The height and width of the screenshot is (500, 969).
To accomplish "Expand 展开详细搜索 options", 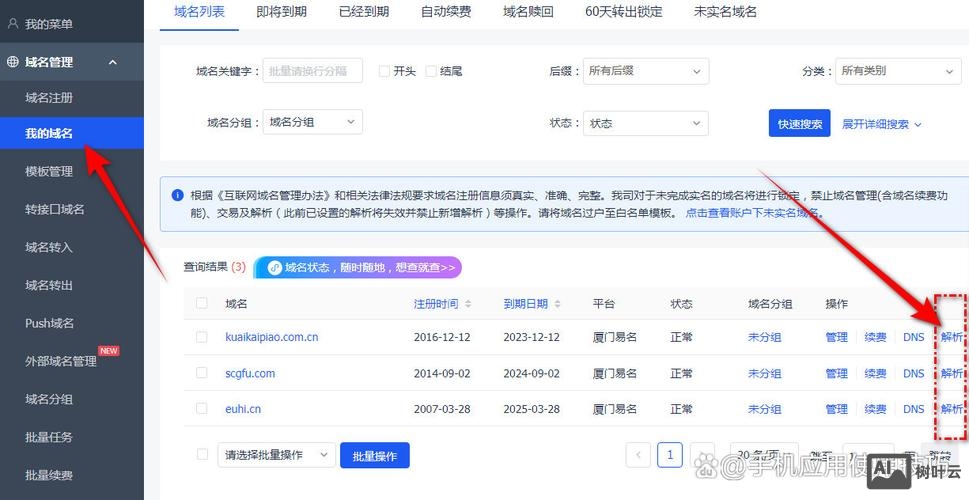I will coord(881,124).
